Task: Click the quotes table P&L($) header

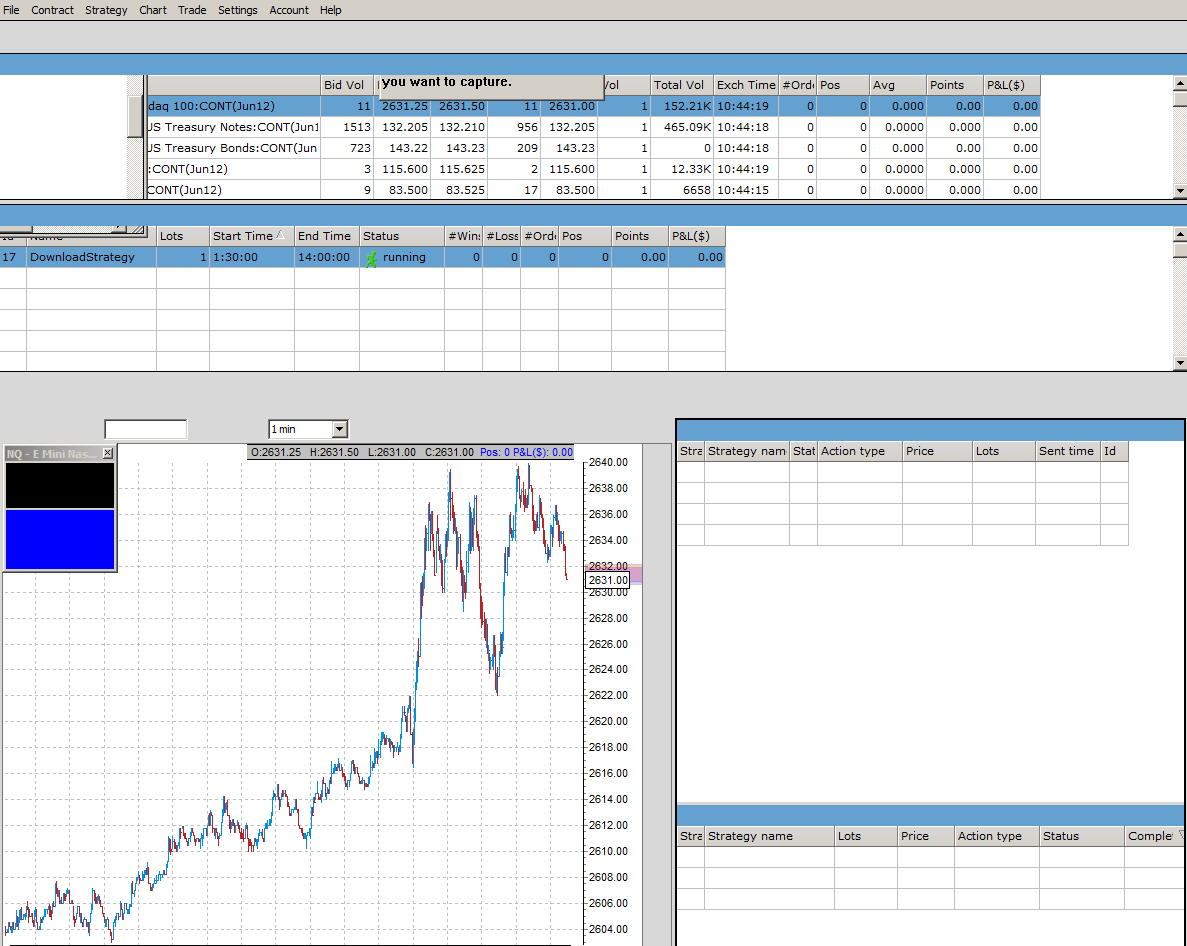Action: point(1011,85)
